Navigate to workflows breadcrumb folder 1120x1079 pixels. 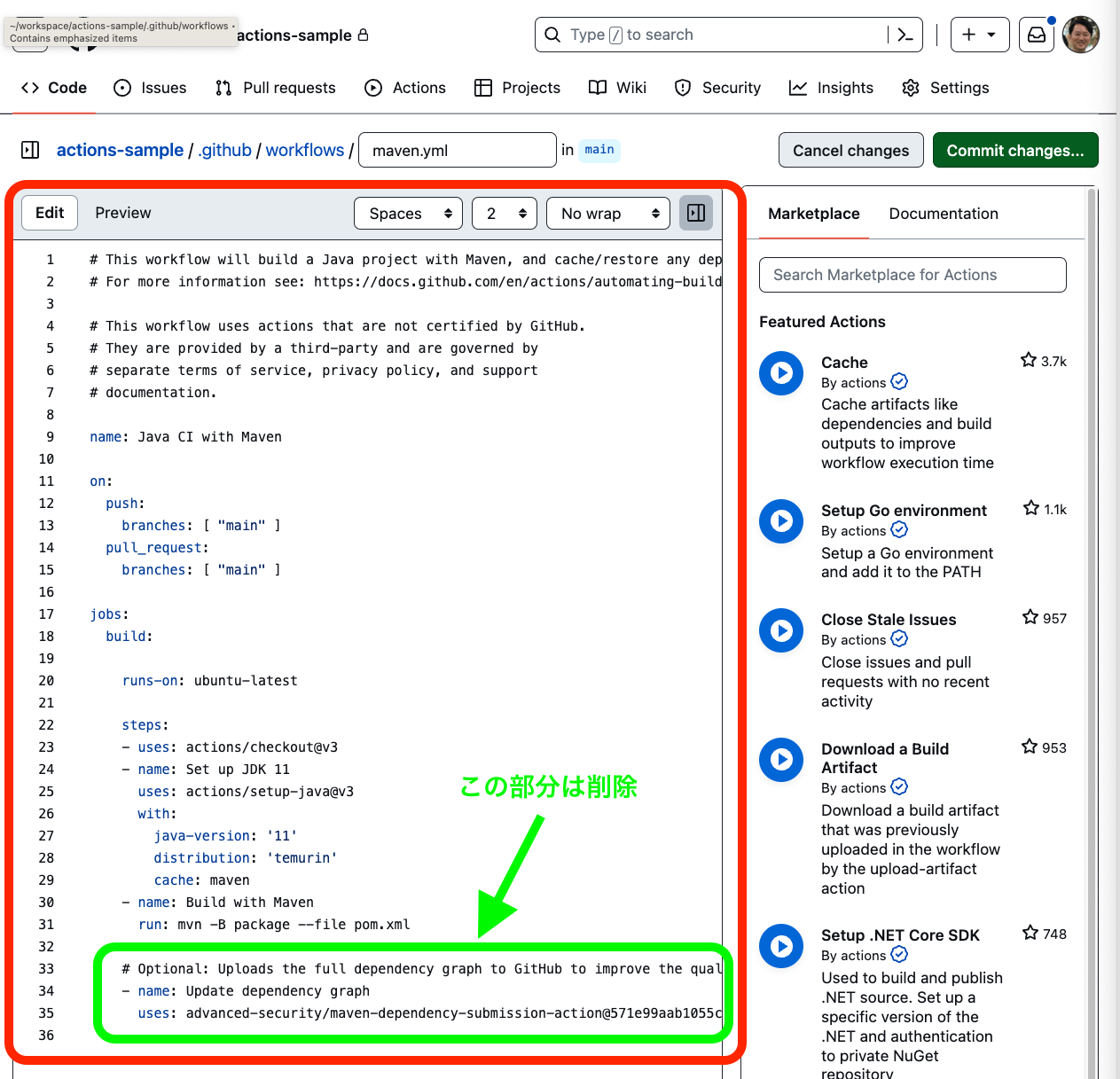click(305, 150)
